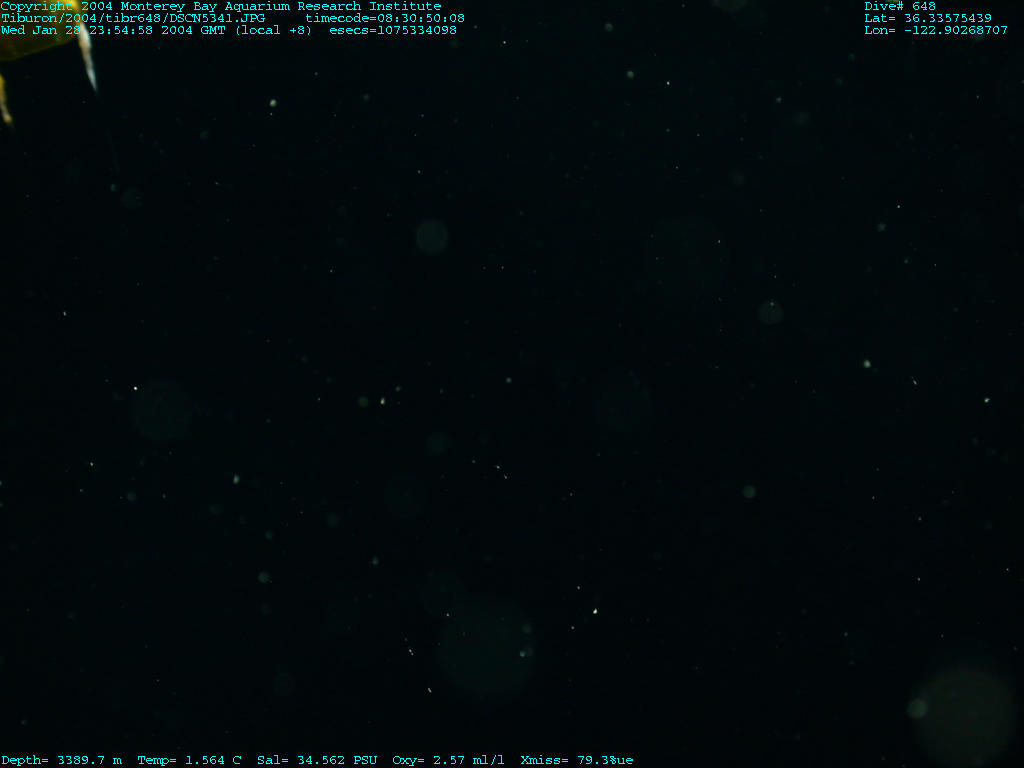The height and width of the screenshot is (768, 1024).
Task: Click the esecs=1075334098 text
Action: pos(393,30)
